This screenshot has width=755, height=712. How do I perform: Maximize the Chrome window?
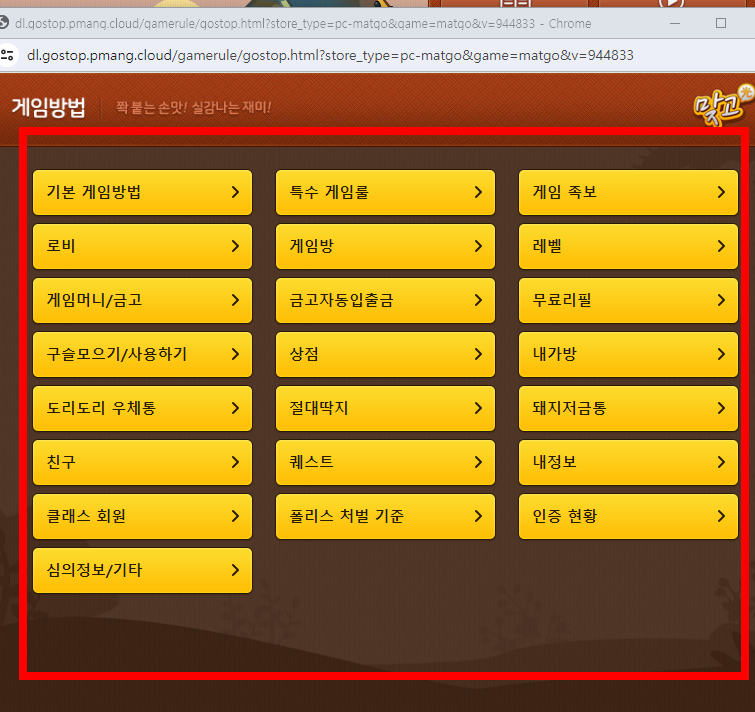pyautogui.click(x=721, y=23)
